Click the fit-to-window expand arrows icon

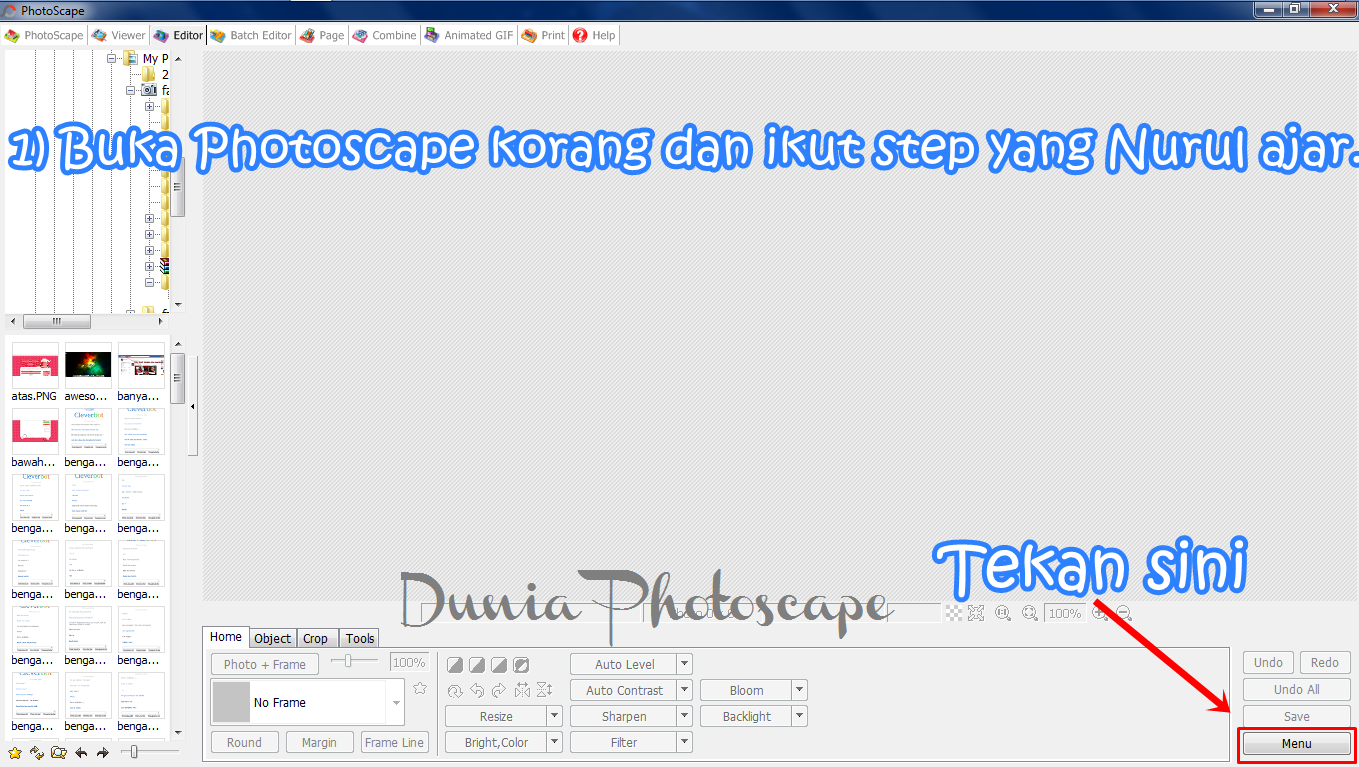(976, 613)
